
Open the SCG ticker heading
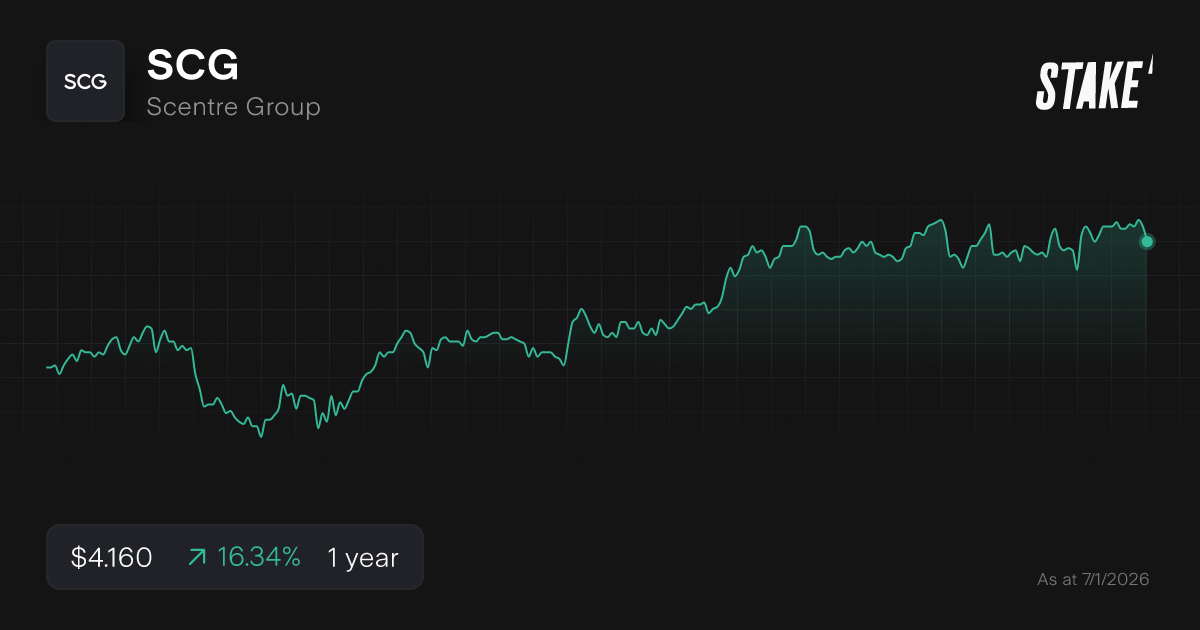click(x=193, y=66)
